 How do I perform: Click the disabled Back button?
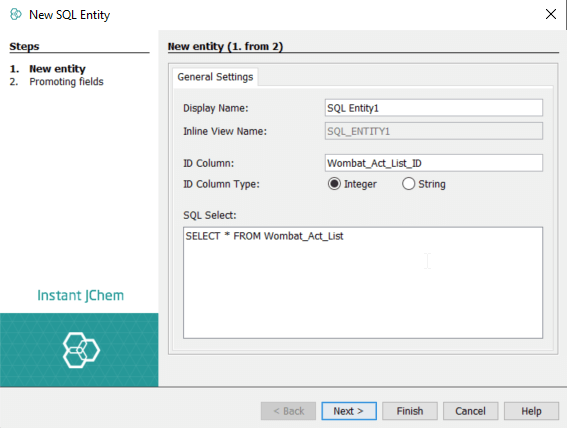(288, 411)
